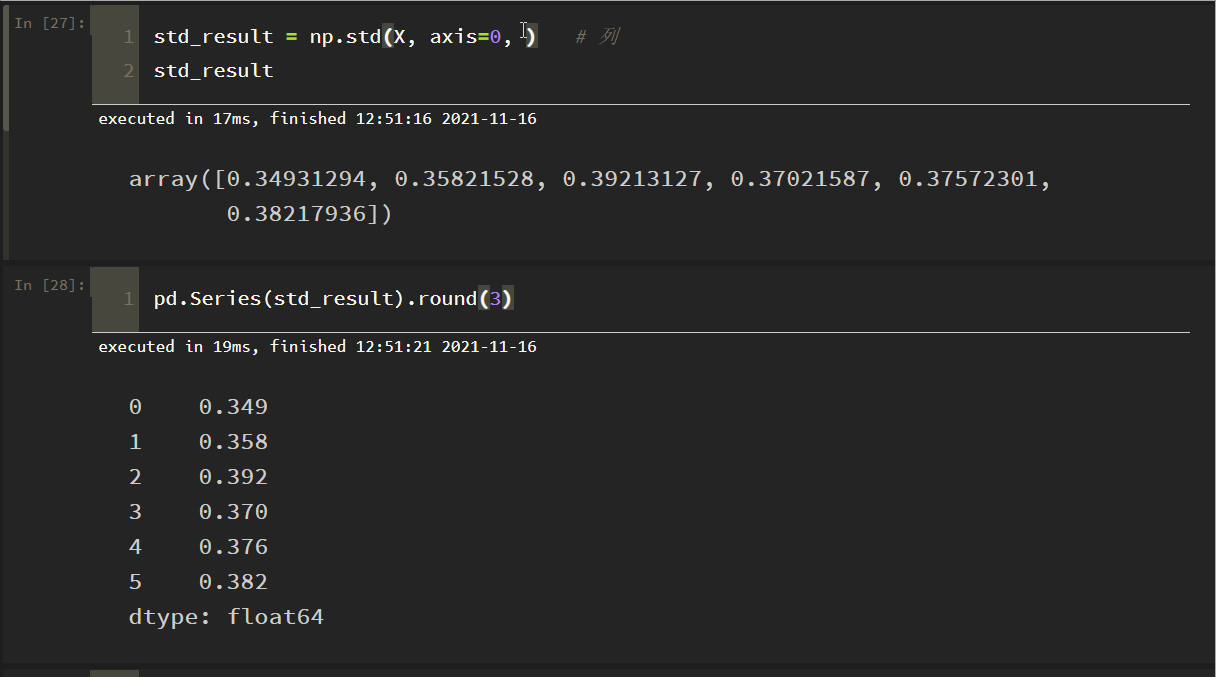Click the Series output row with 0.349
Screen dimensions: 1216x677
[199, 407]
